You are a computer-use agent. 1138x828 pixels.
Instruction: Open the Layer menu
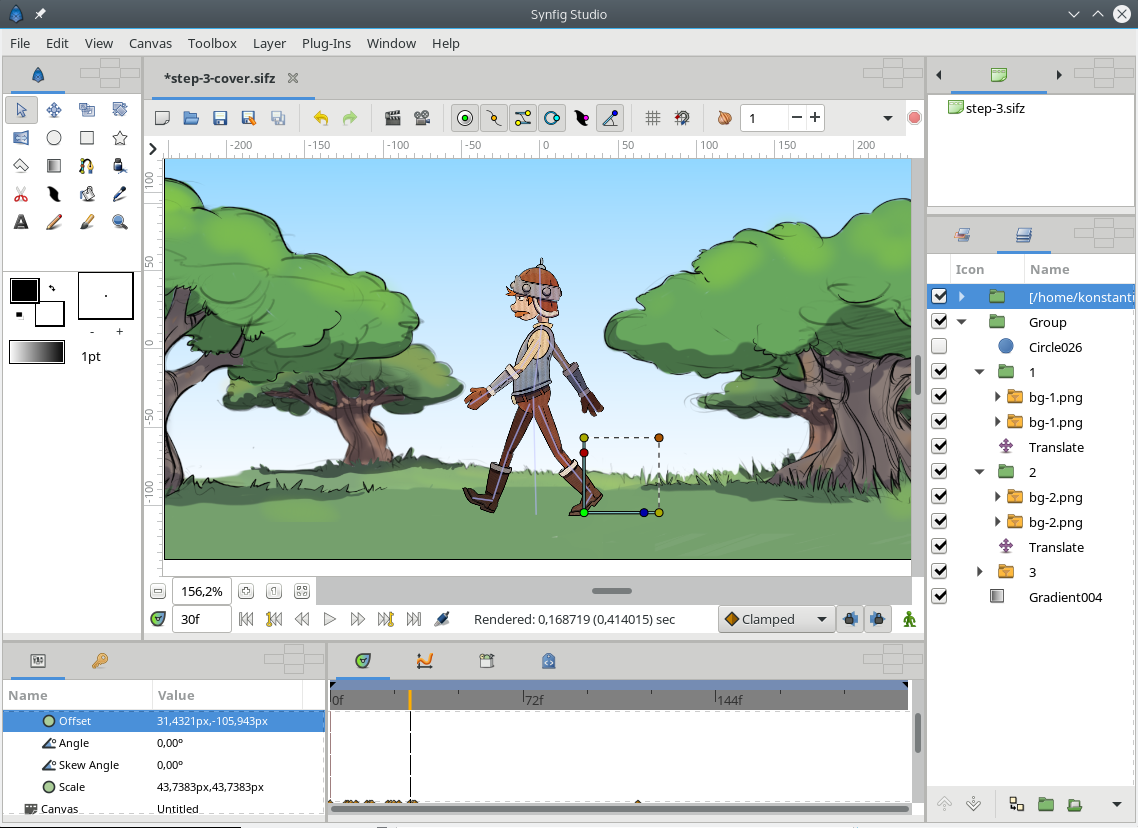coord(269,43)
